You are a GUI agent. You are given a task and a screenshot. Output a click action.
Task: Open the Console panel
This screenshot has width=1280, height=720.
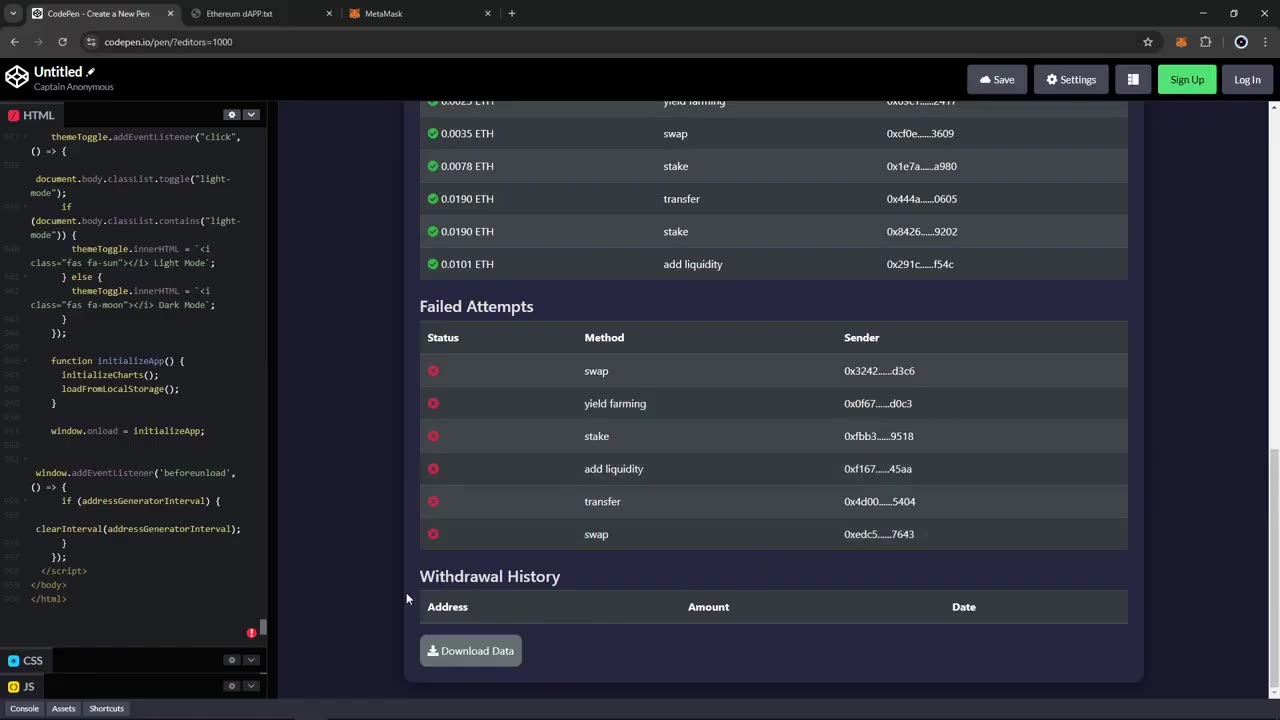pyautogui.click(x=24, y=709)
